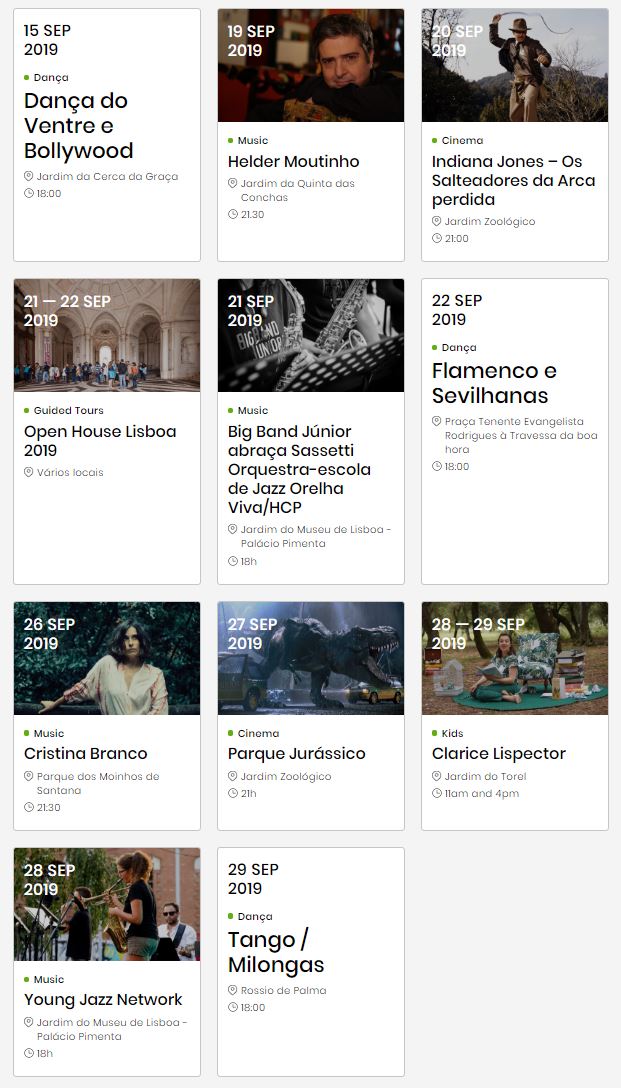621x1088 pixels.
Task: Click location pin icon beside Praça Tenente Evangelista Rodrigues
Action: pos(436,421)
